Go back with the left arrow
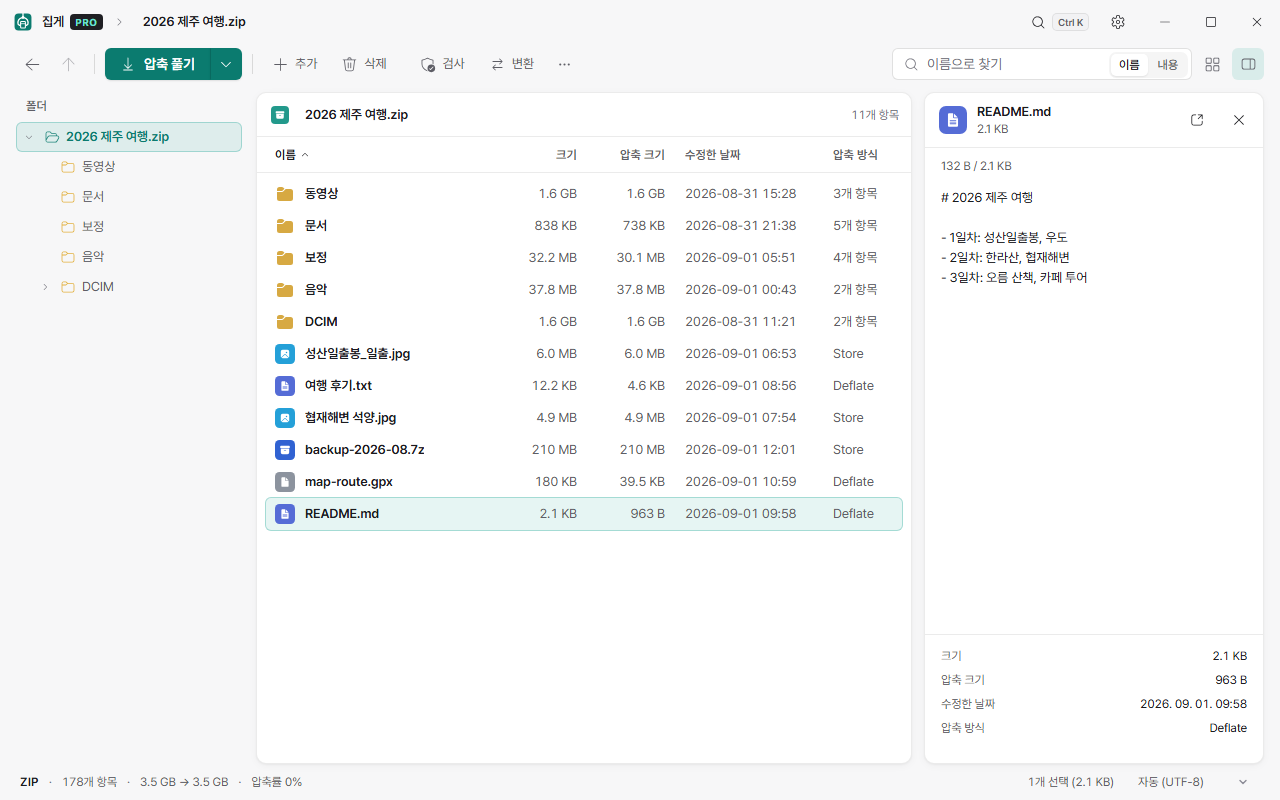Screen dimensions: 1280x800 [x=32, y=64]
